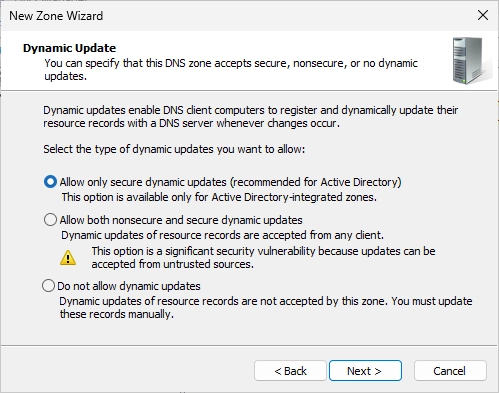
Task: Click the 'Allow both nonsecure and secure dynamic updates' label
Action: point(181,220)
